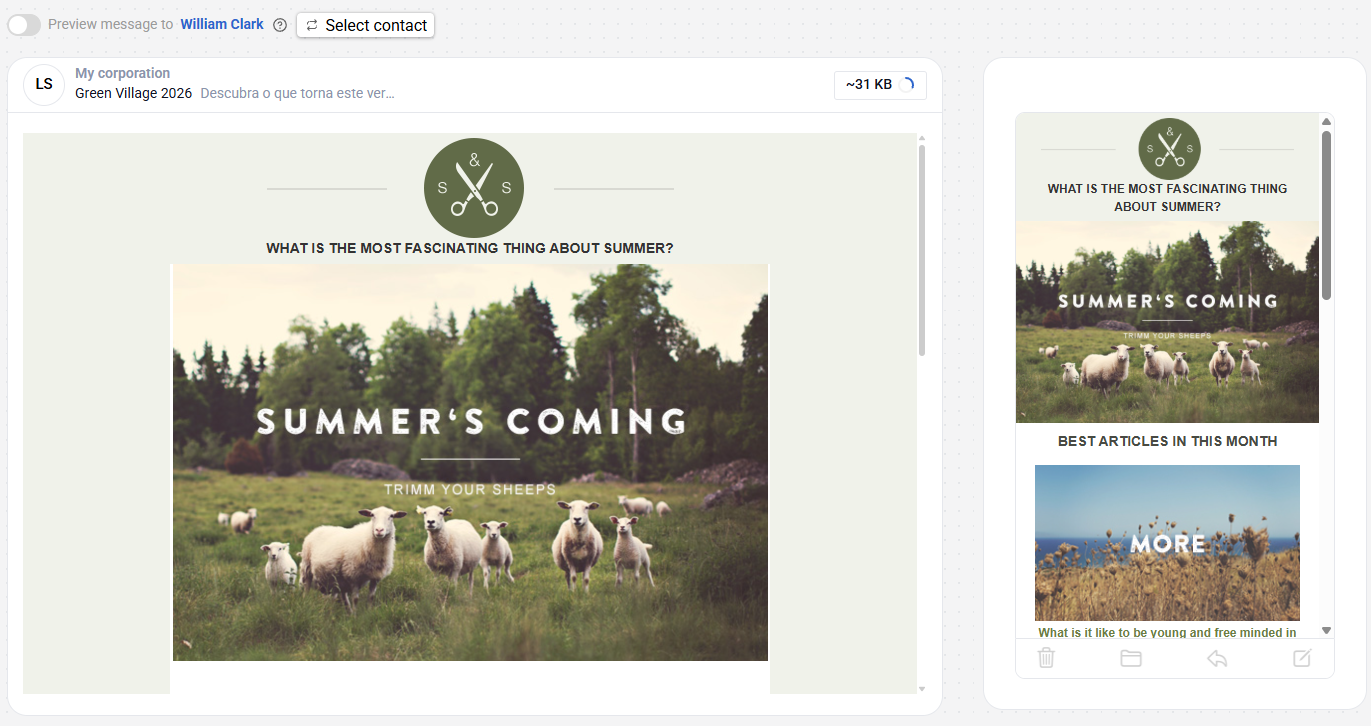1371x726 pixels.
Task: Open the William Clark contact link
Action: tap(222, 24)
